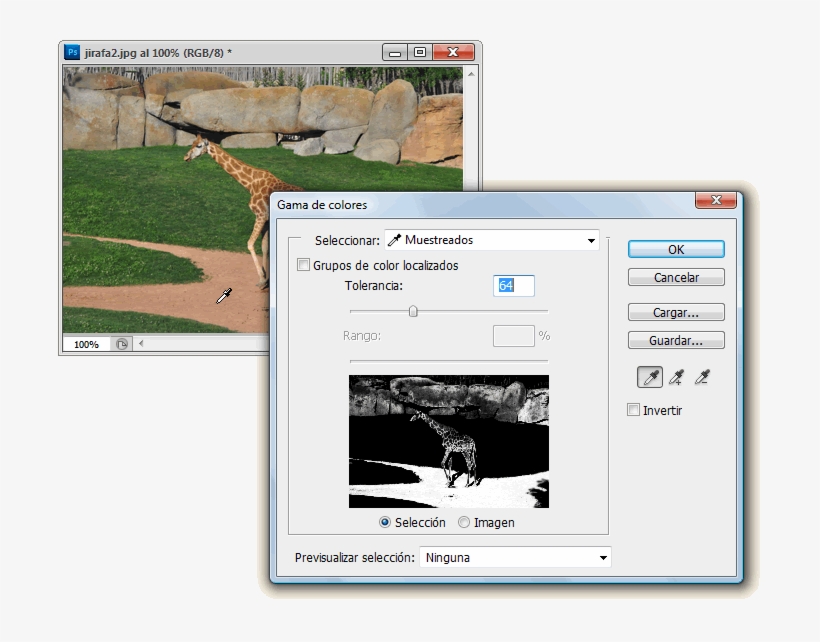Select the main Eyedropper sampling tool
This screenshot has height=642, width=820.
coord(650,377)
